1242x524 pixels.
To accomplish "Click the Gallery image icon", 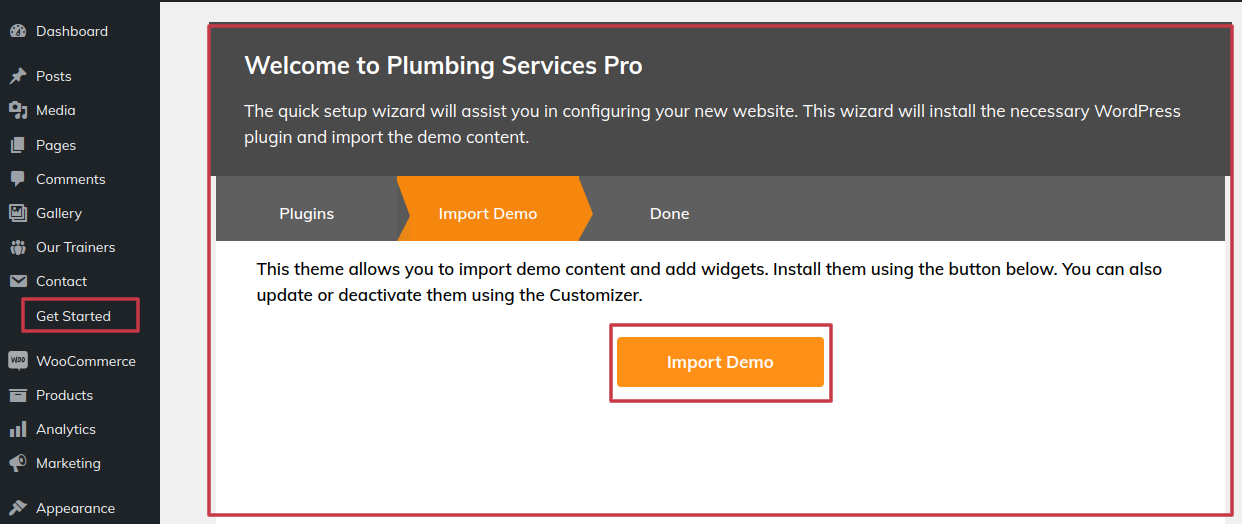I will tap(17, 213).
